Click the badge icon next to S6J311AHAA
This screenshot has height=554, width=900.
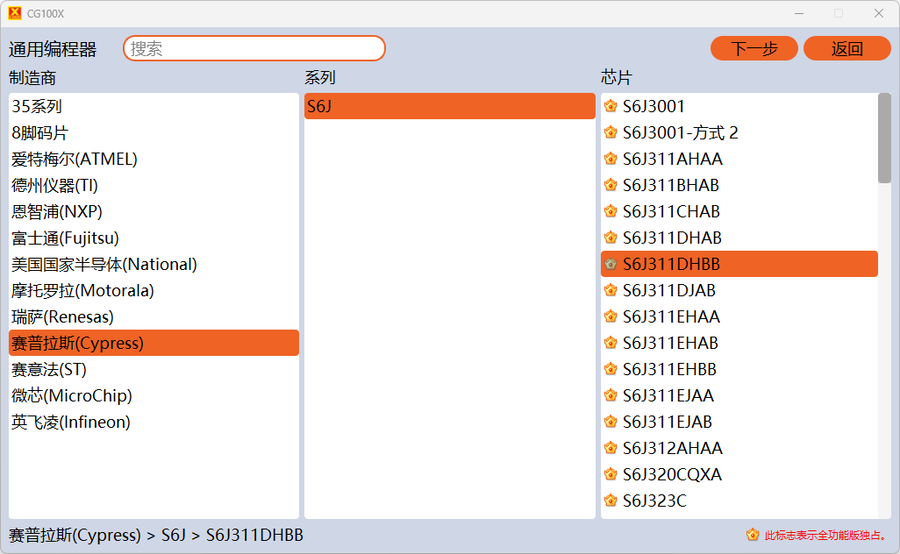(x=611, y=159)
